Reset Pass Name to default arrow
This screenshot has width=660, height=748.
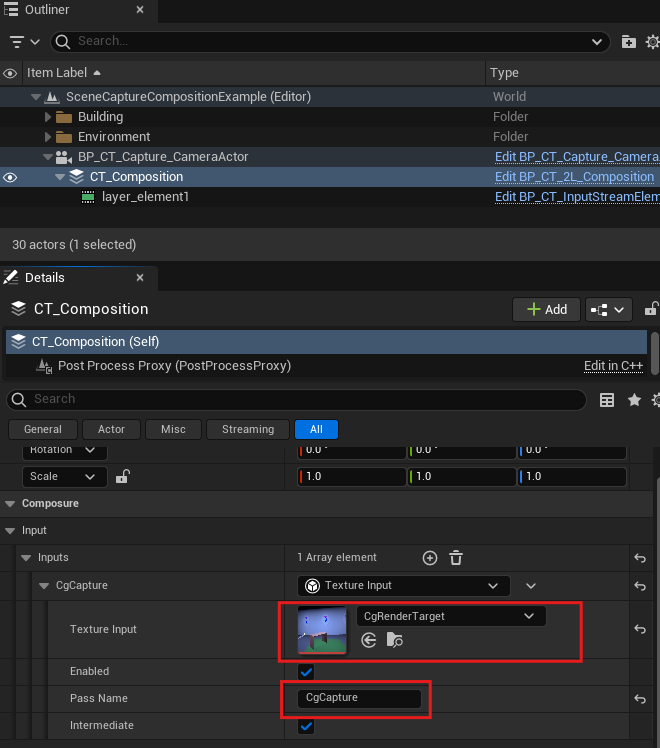click(x=640, y=698)
